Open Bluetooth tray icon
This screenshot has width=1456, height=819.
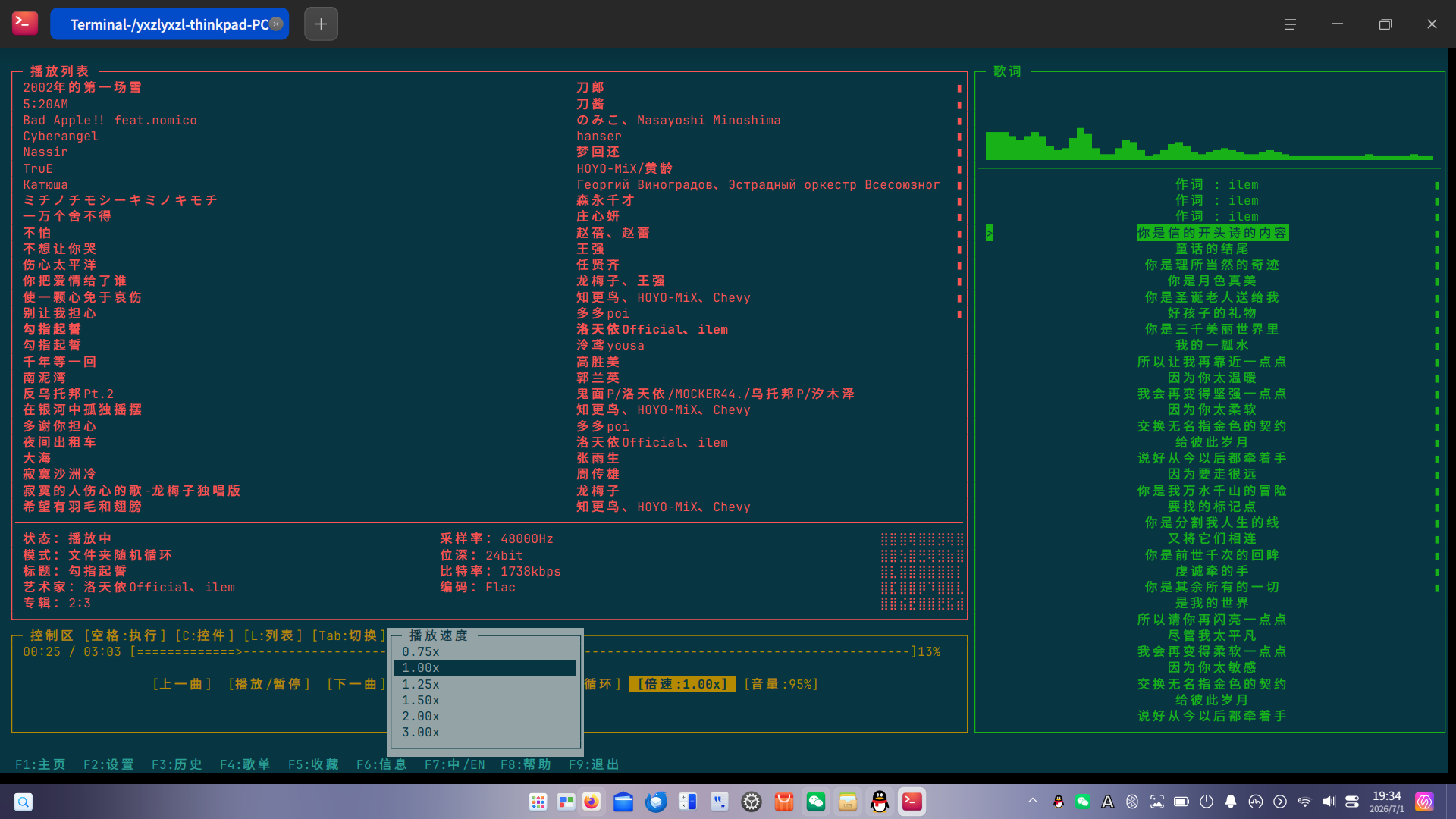1132,802
